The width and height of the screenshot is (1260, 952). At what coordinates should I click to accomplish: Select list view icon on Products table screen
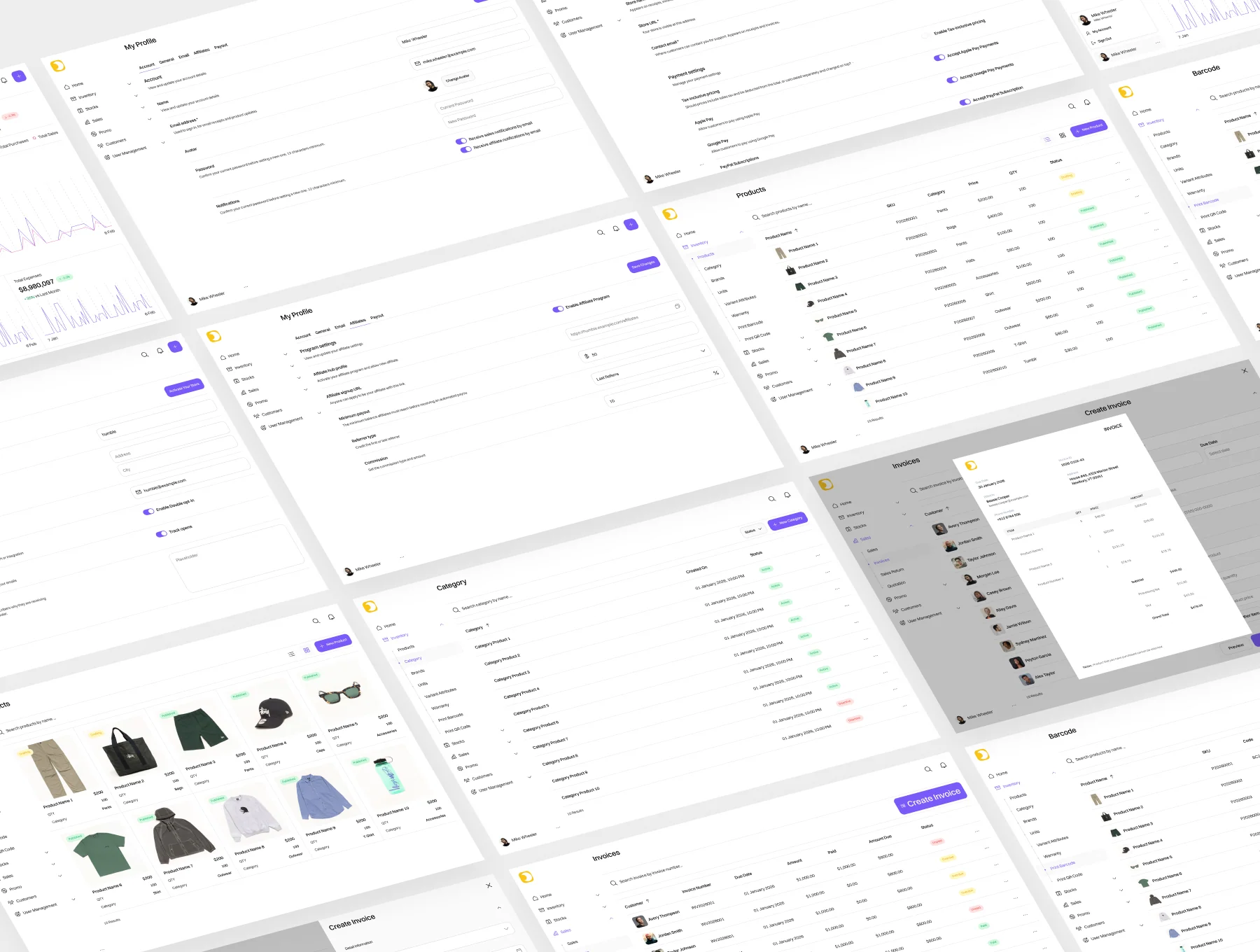1047,139
